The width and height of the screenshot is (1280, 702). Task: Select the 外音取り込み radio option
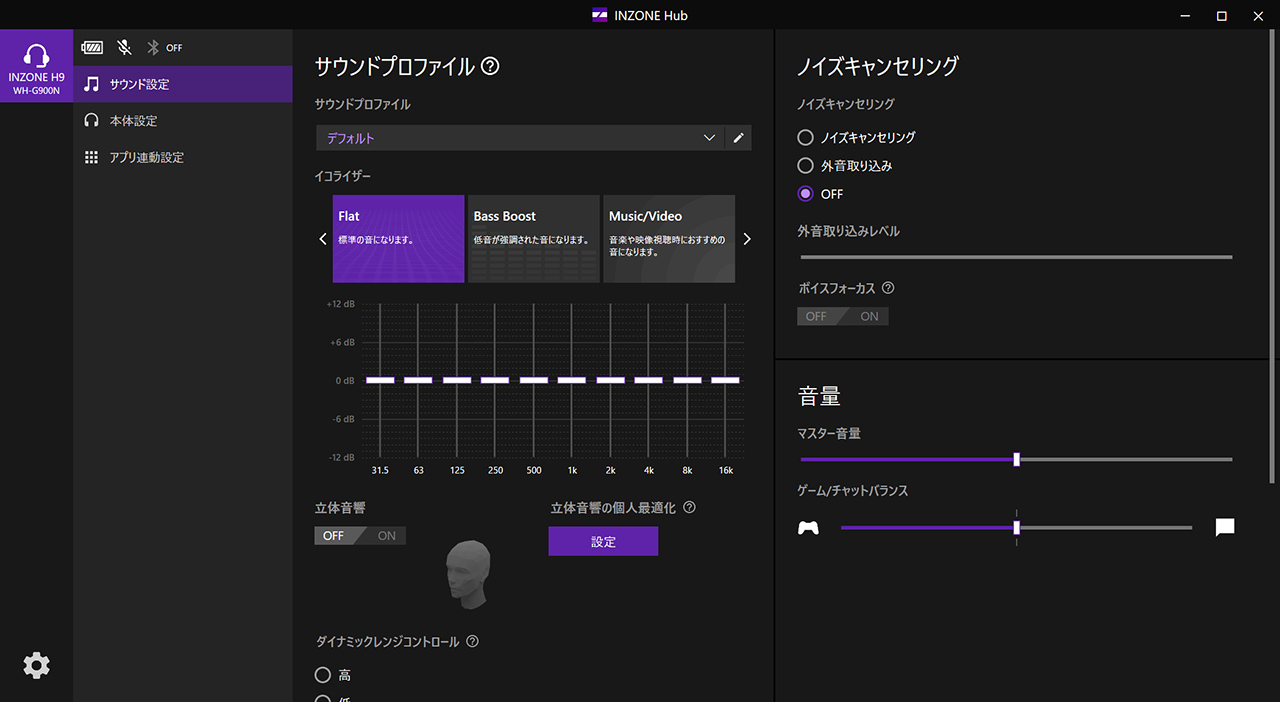[845, 166]
